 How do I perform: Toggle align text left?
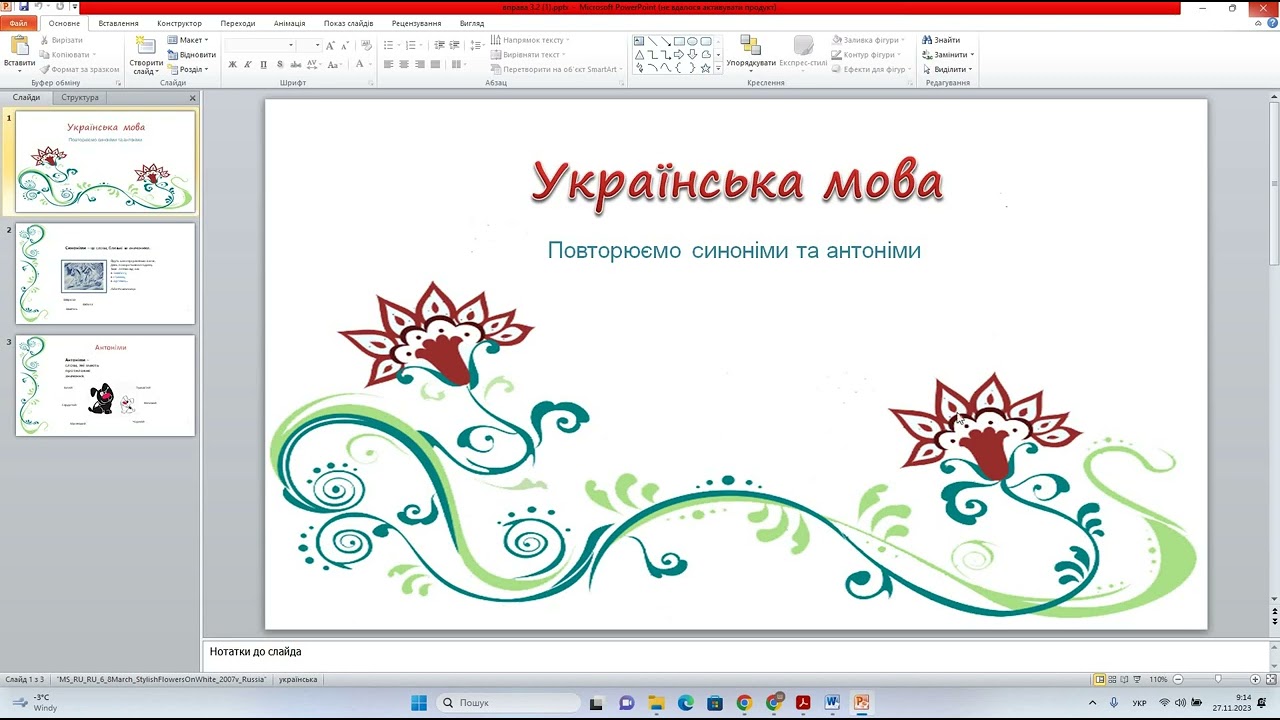click(389, 64)
